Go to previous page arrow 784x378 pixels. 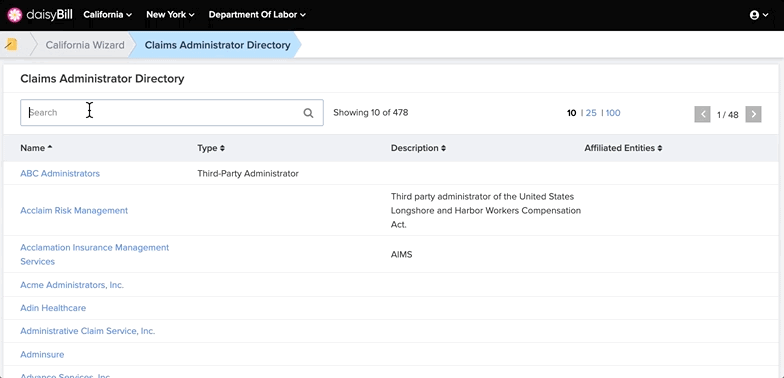(x=702, y=114)
